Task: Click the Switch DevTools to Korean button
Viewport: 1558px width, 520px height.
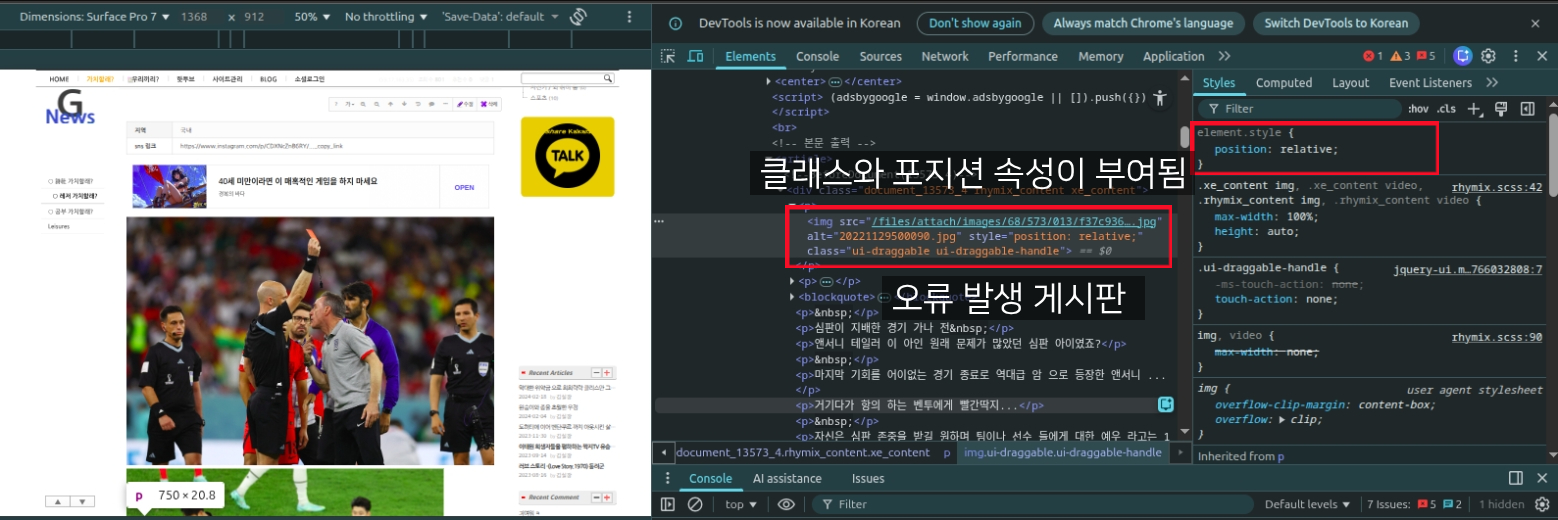Action: point(1335,23)
